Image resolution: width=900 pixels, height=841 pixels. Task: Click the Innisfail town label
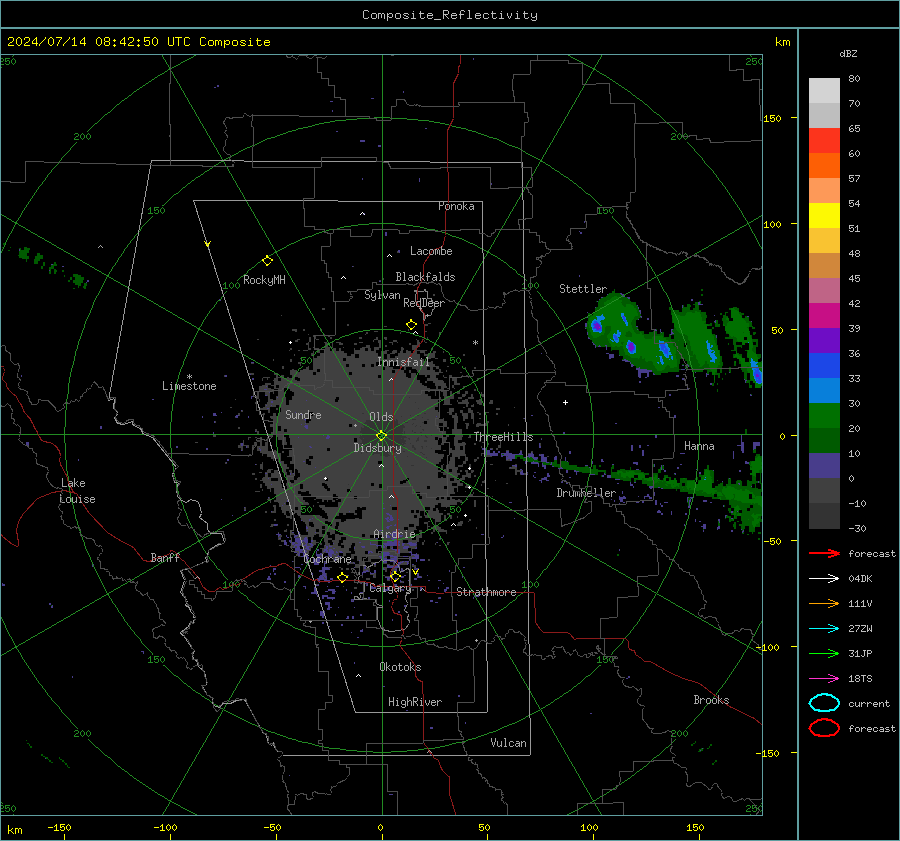403,362
